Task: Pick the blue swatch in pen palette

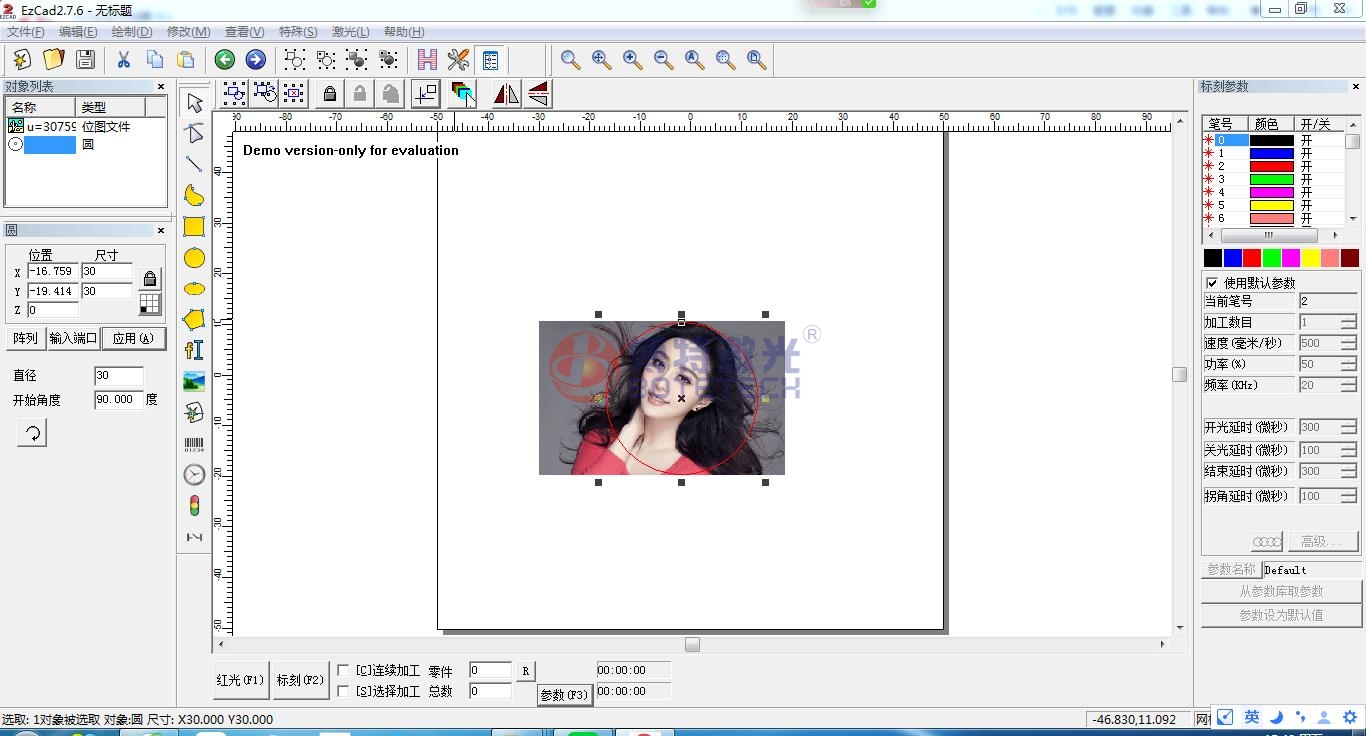Action: click(1232, 258)
